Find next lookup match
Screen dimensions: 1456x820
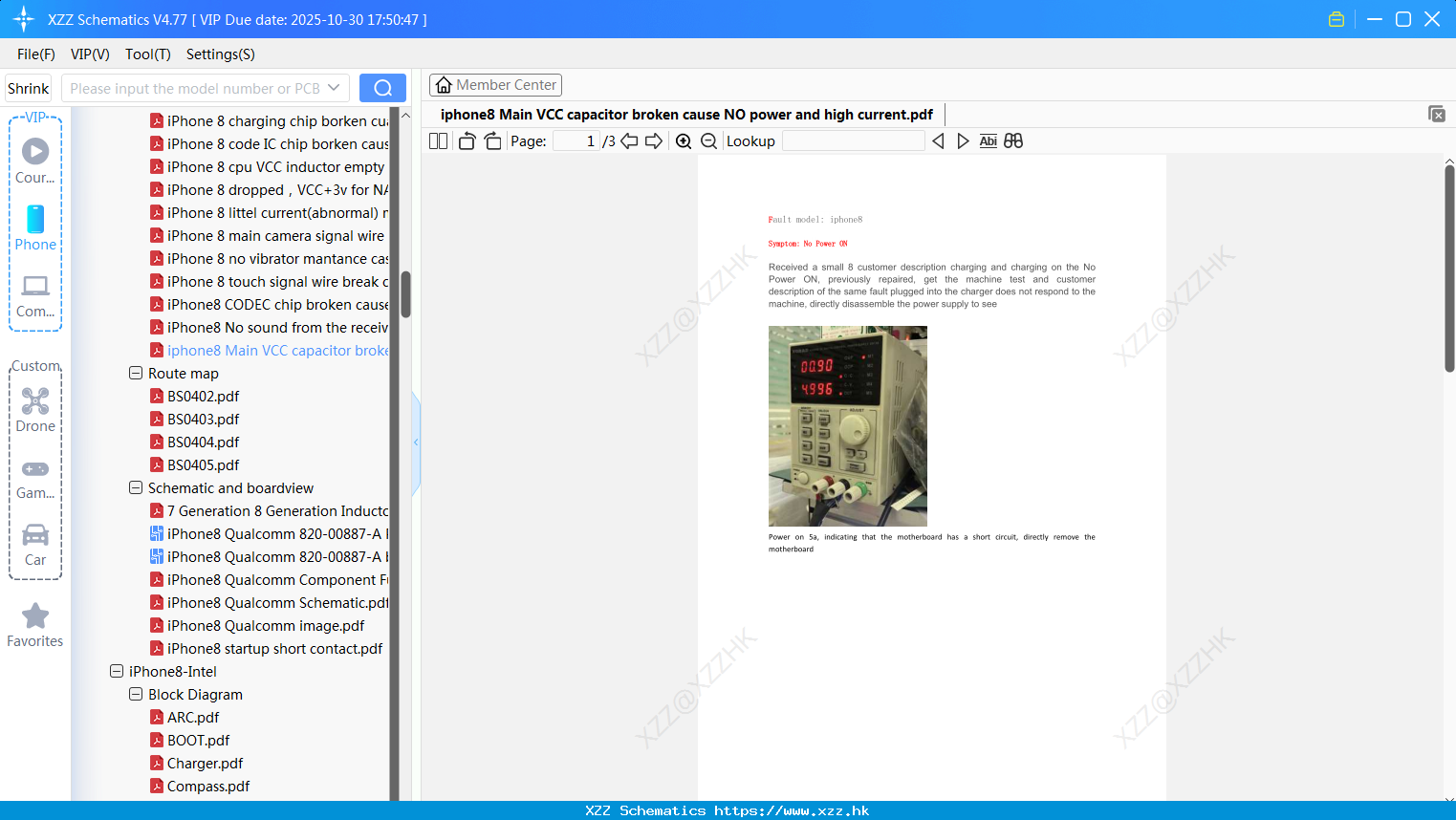pos(963,141)
